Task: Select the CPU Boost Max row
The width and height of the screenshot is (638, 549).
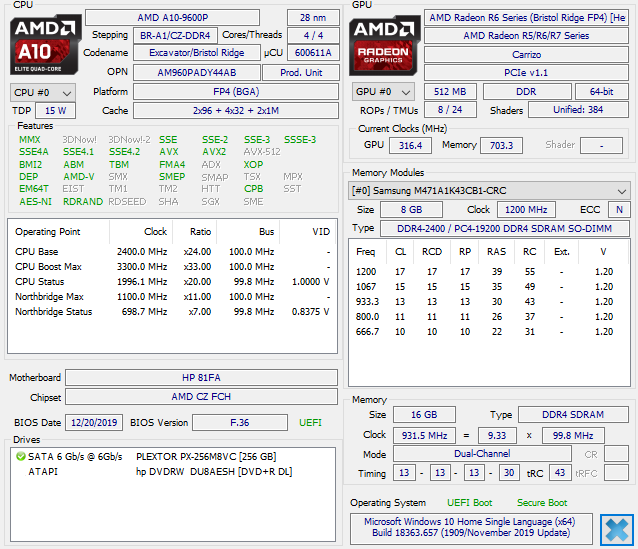Action: (172, 267)
